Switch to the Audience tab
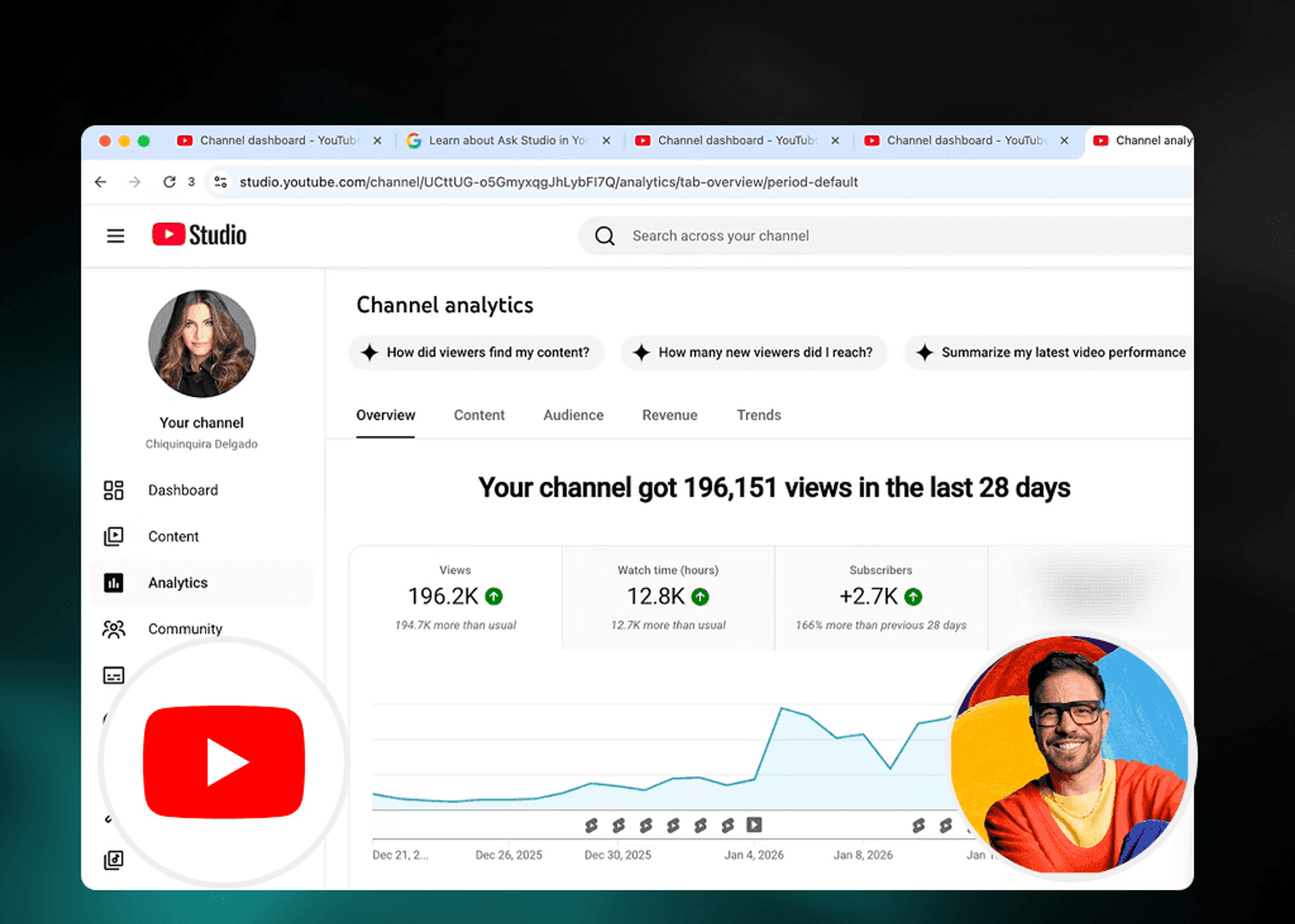 573,415
